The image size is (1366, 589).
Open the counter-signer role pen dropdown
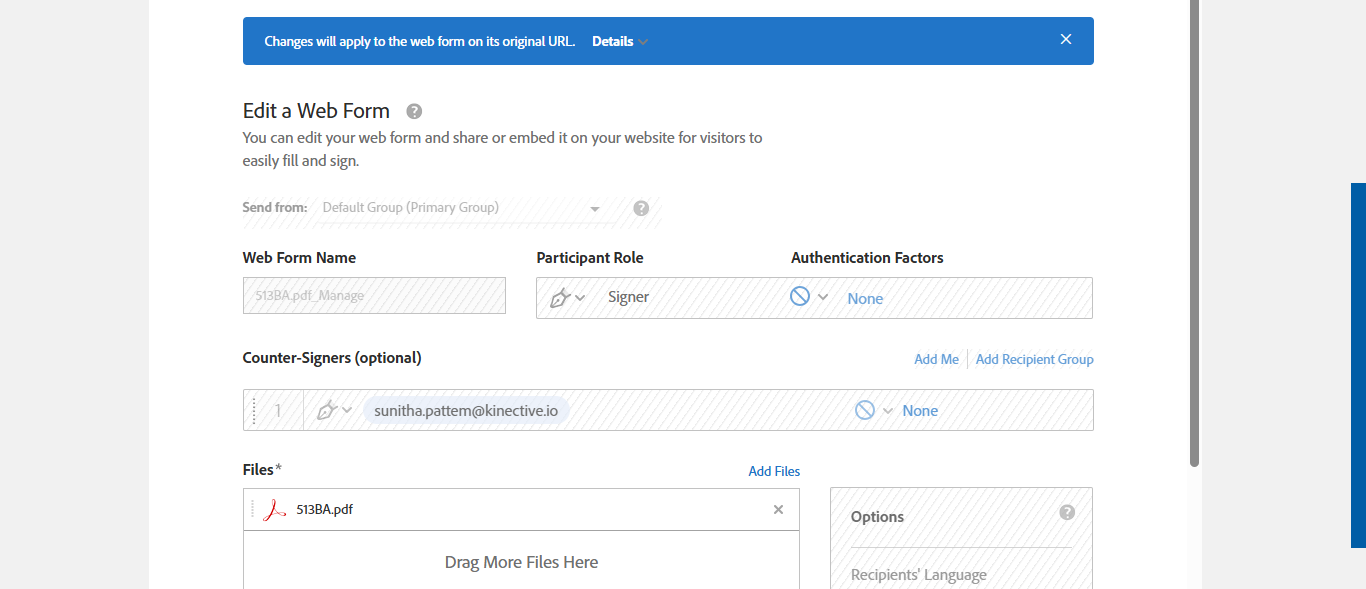(333, 410)
